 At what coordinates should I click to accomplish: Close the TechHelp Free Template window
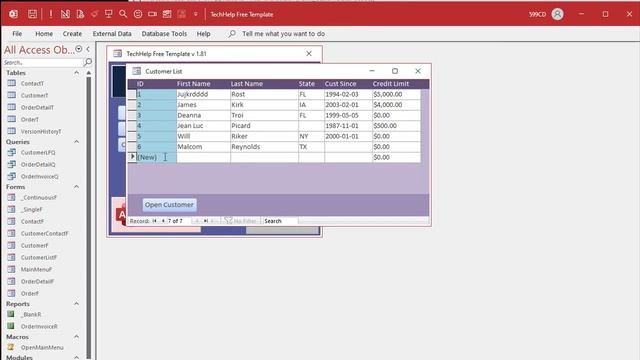[x=309, y=53]
